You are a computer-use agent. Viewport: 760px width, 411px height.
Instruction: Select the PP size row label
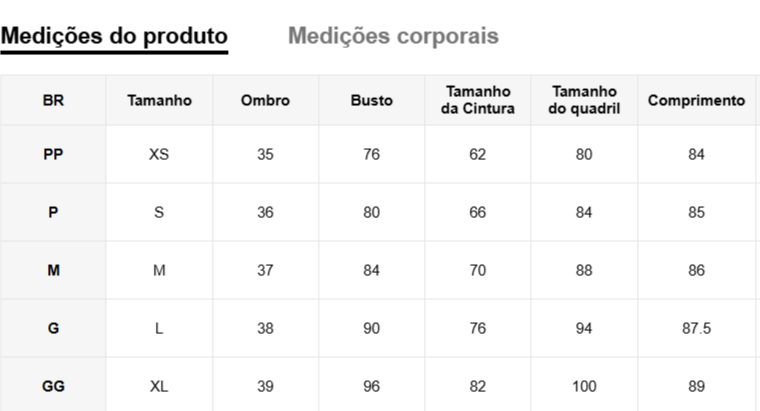(x=53, y=154)
